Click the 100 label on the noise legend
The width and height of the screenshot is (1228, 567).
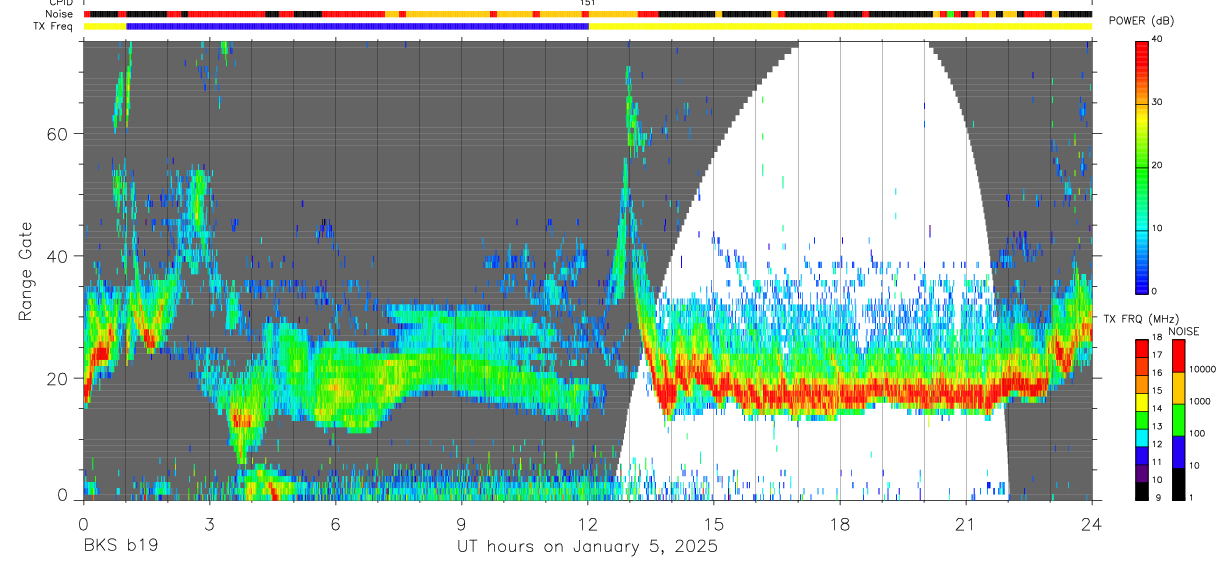point(1198,433)
